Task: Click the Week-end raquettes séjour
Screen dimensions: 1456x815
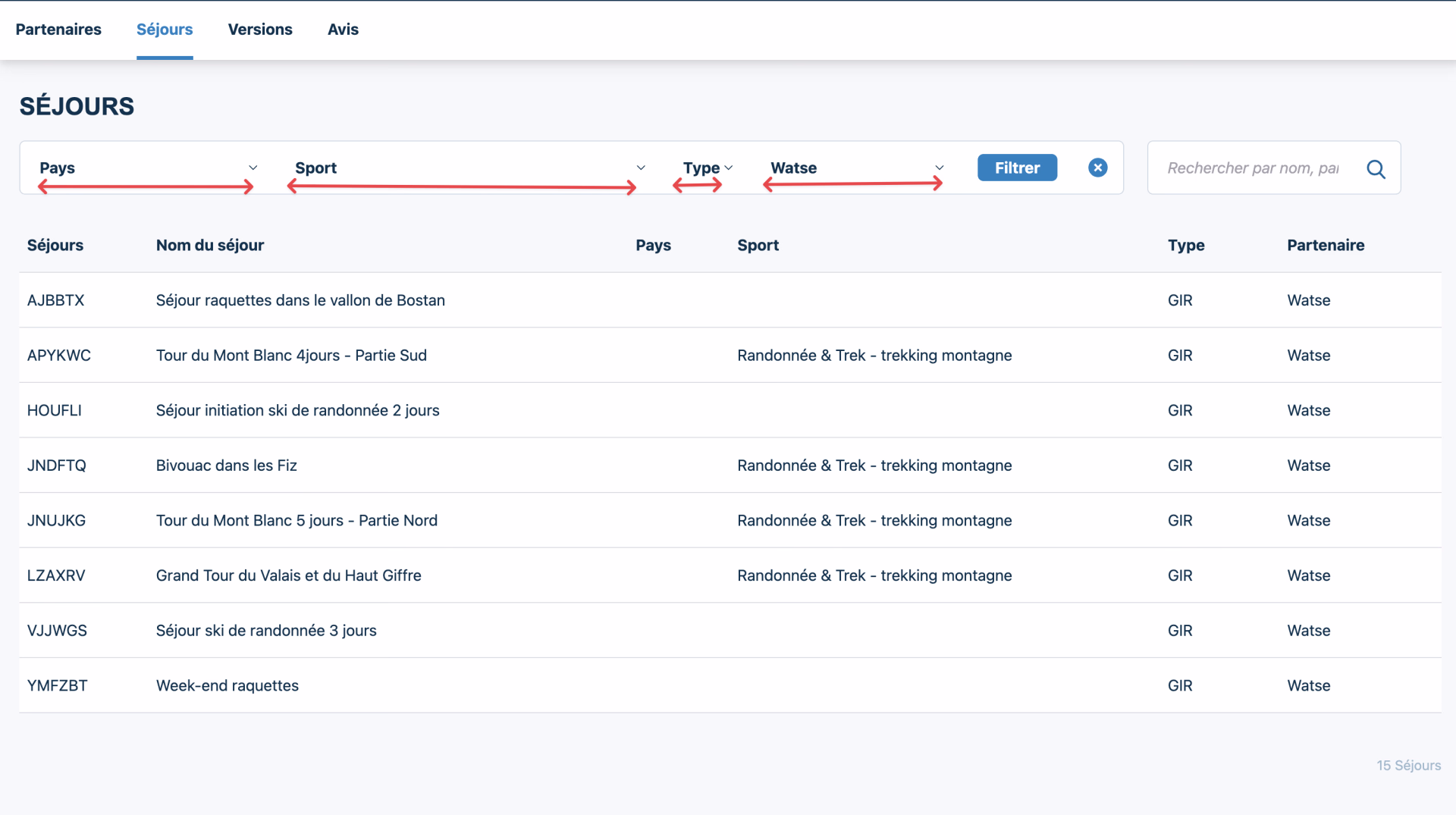Action: [x=227, y=685]
